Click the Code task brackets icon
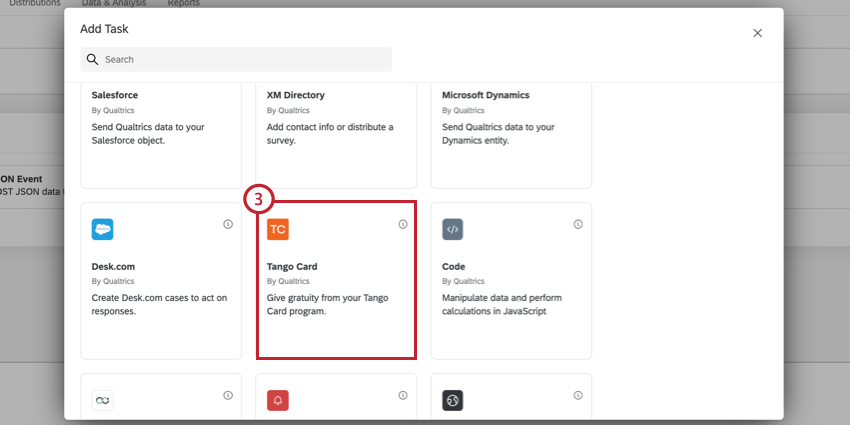 click(x=453, y=229)
